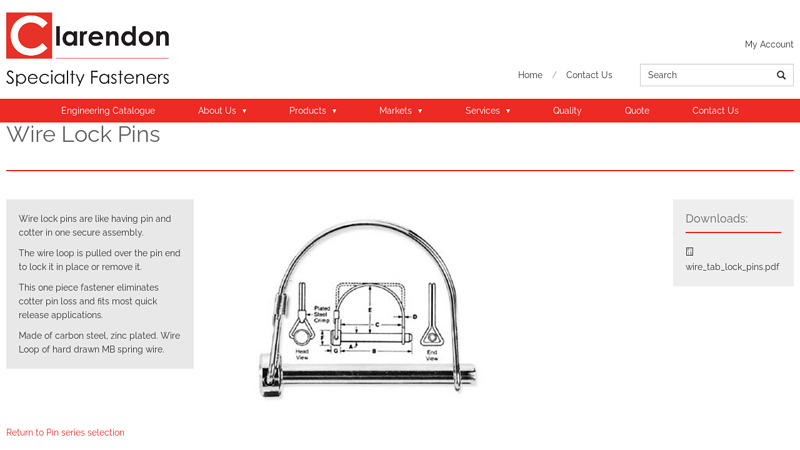Click the PDF file icon under Downloads
Image resolution: width=800 pixels, height=450 pixels.
click(x=690, y=252)
